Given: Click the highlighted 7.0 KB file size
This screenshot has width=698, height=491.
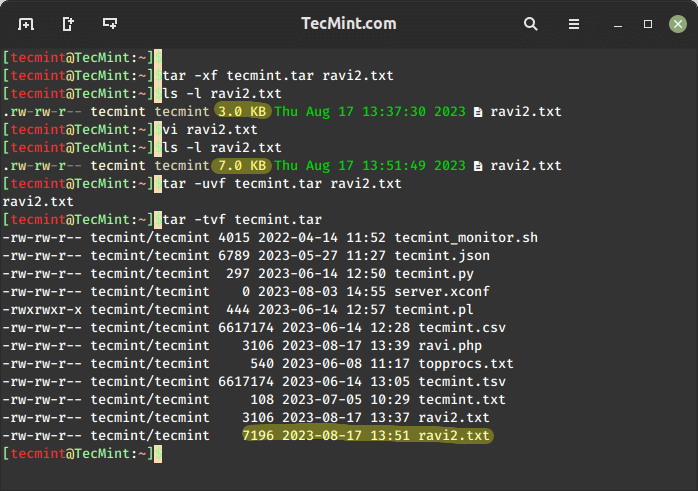Looking at the screenshot, I should (243, 165).
